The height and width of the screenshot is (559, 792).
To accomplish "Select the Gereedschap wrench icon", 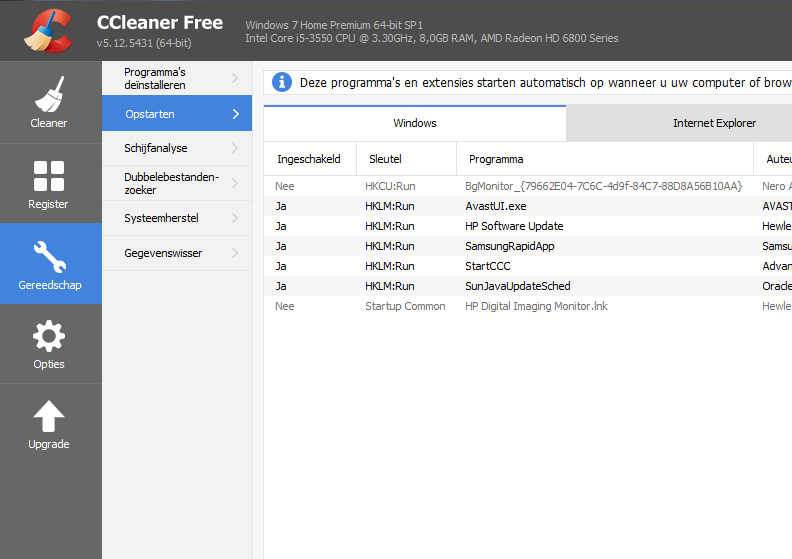I will pyautogui.click(x=49, y=258).
